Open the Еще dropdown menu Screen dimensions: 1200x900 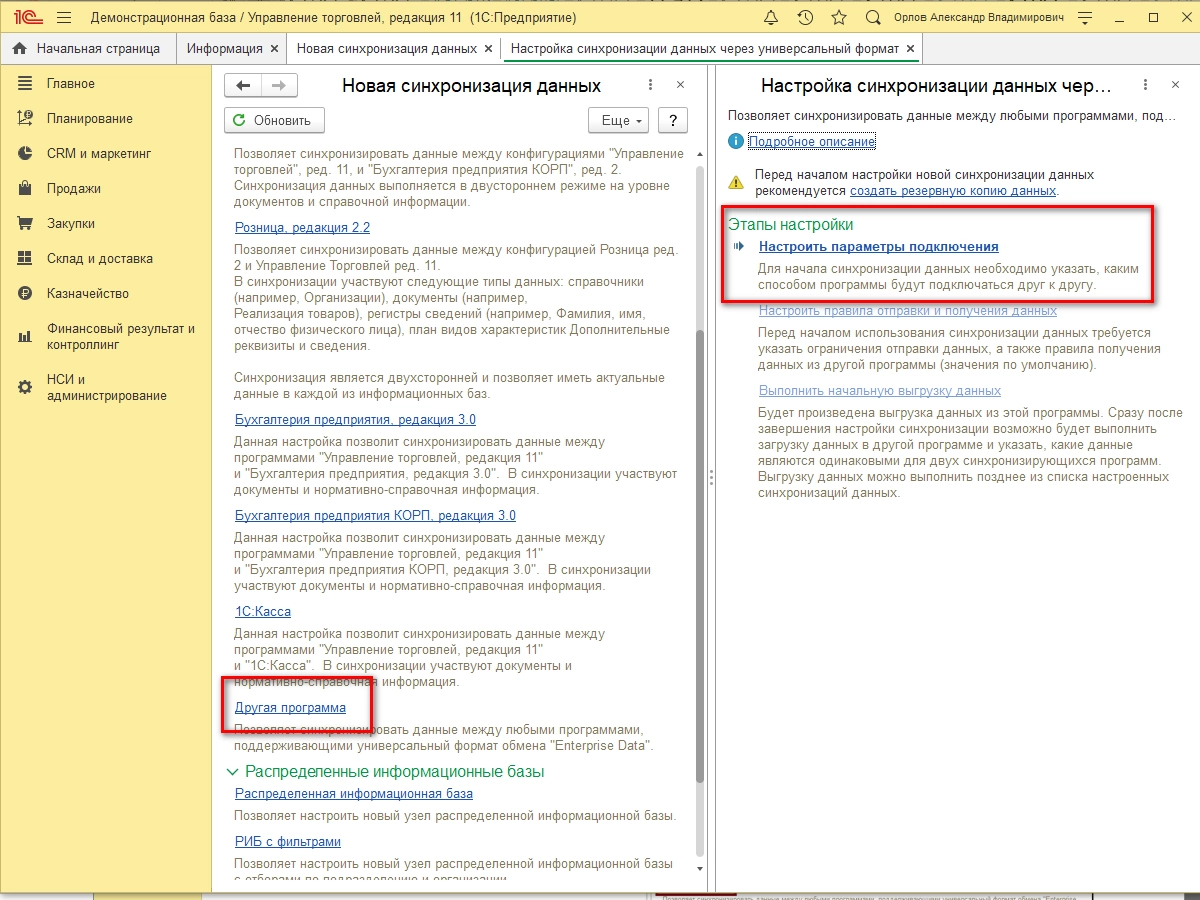(619, 120)
